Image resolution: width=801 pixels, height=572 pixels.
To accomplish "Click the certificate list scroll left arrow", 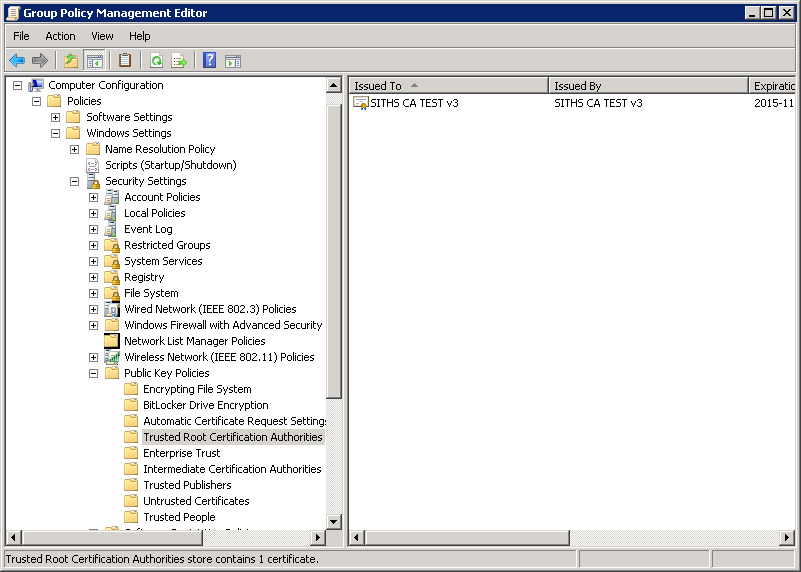I will pyautogui.click(x=357, y=537).
